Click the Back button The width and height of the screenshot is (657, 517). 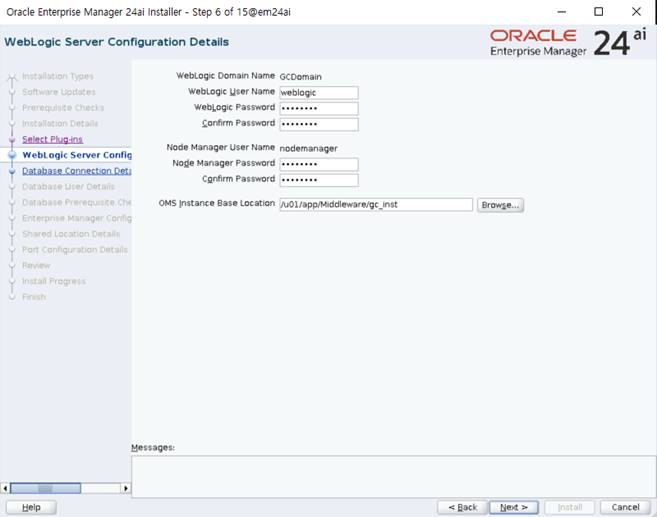pos(463,507)
